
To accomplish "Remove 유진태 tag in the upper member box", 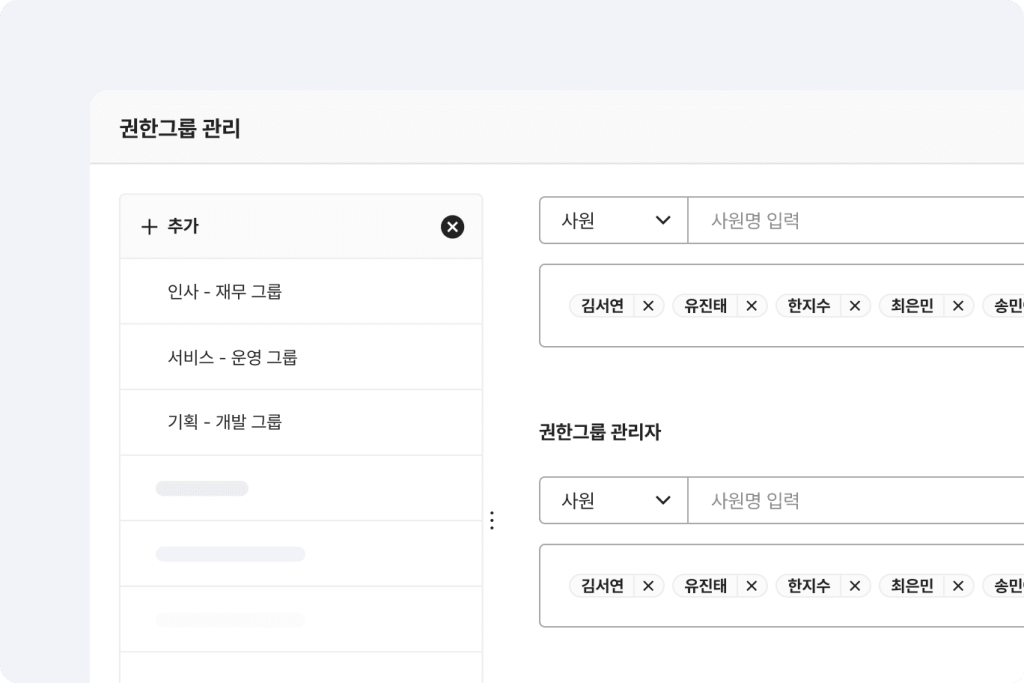I will 751,306.
